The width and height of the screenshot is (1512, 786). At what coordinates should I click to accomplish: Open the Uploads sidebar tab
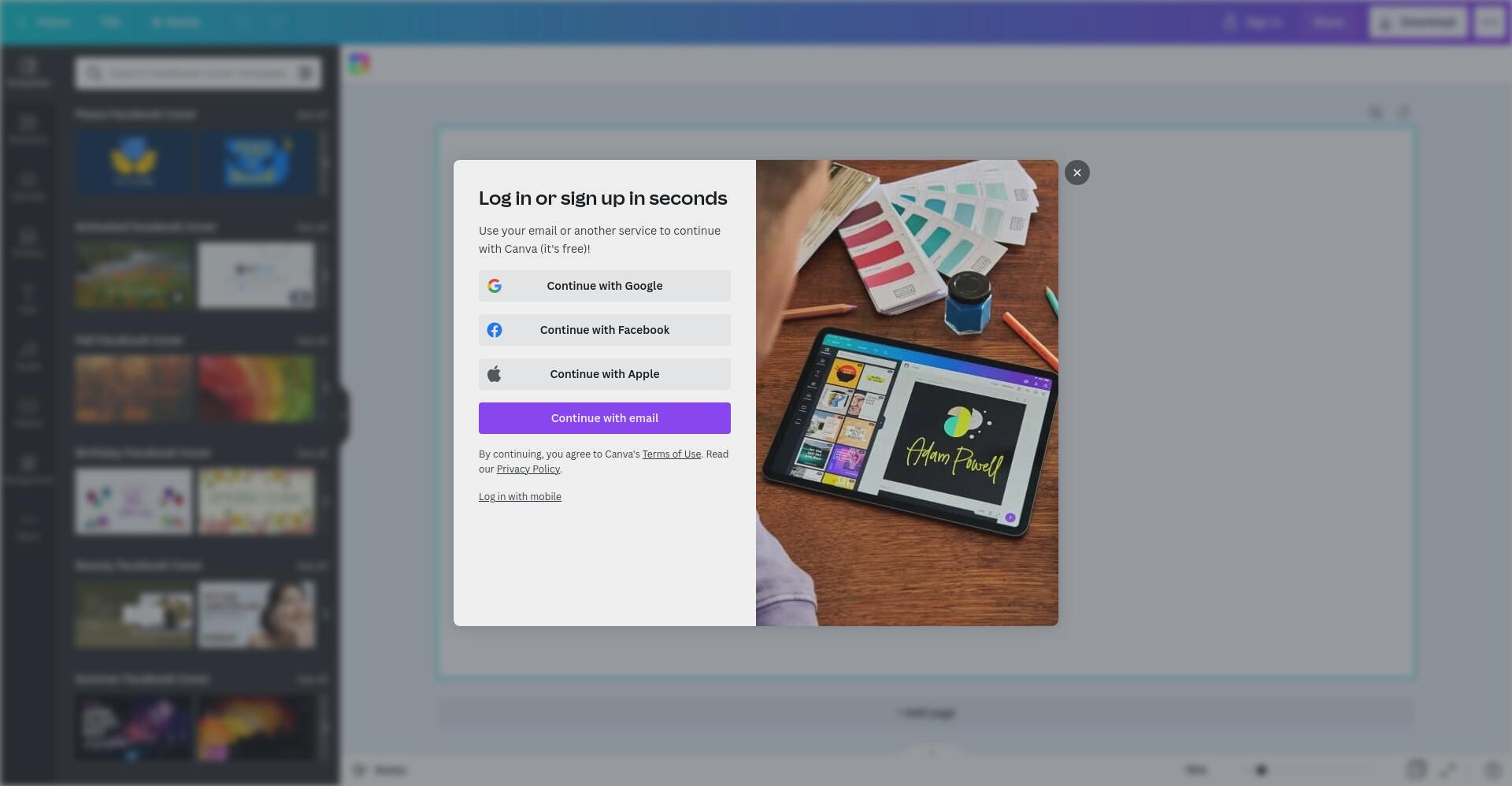pos(28,186)
